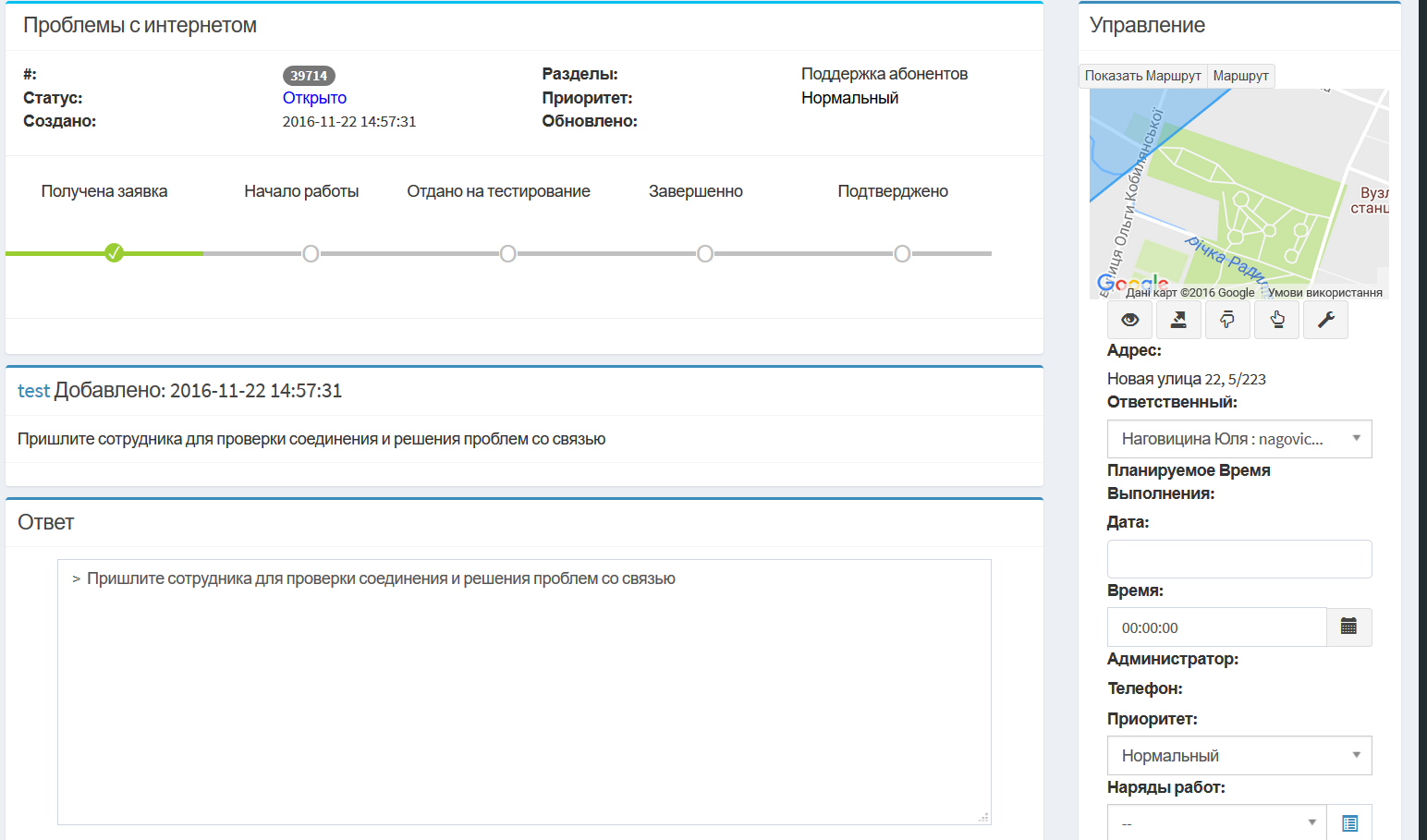Select the 'Завершенно' progress step circle
The height and width of the screenshot is (840, 1427).
[x=705, y=253]
